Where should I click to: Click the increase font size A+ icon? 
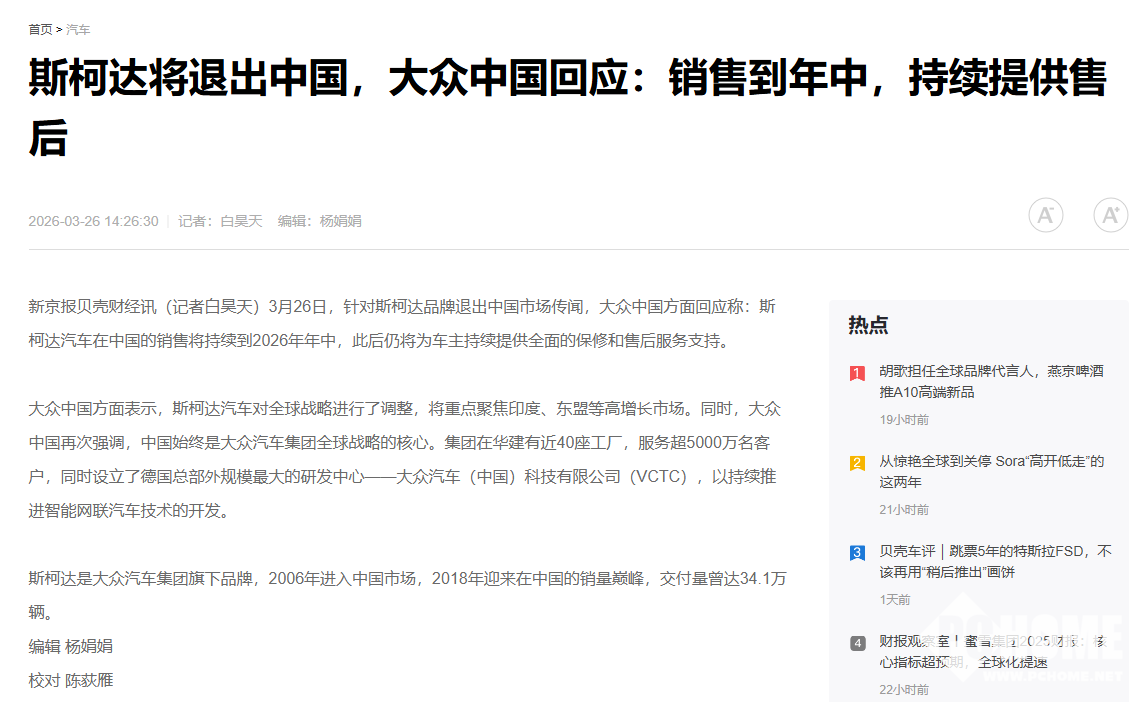(x=1110, y=215)
